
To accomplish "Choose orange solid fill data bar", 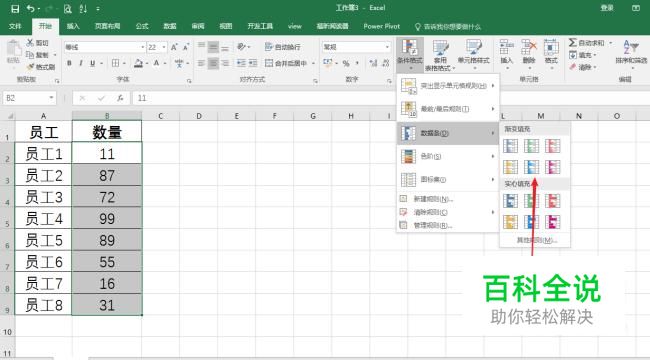I will pyautogui.click(x=510, y=222).
